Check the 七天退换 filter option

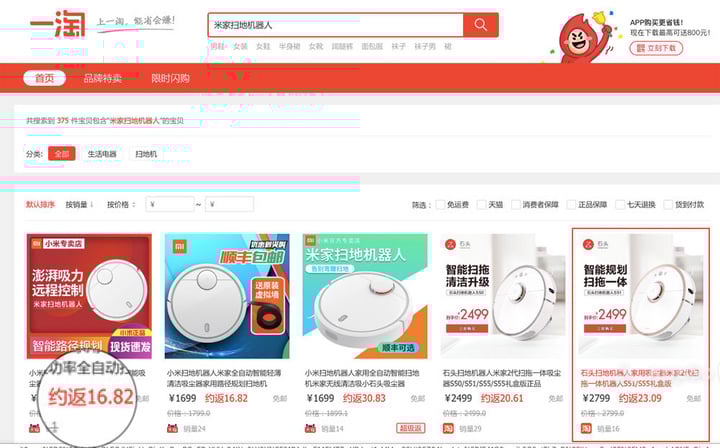point(620,205)
